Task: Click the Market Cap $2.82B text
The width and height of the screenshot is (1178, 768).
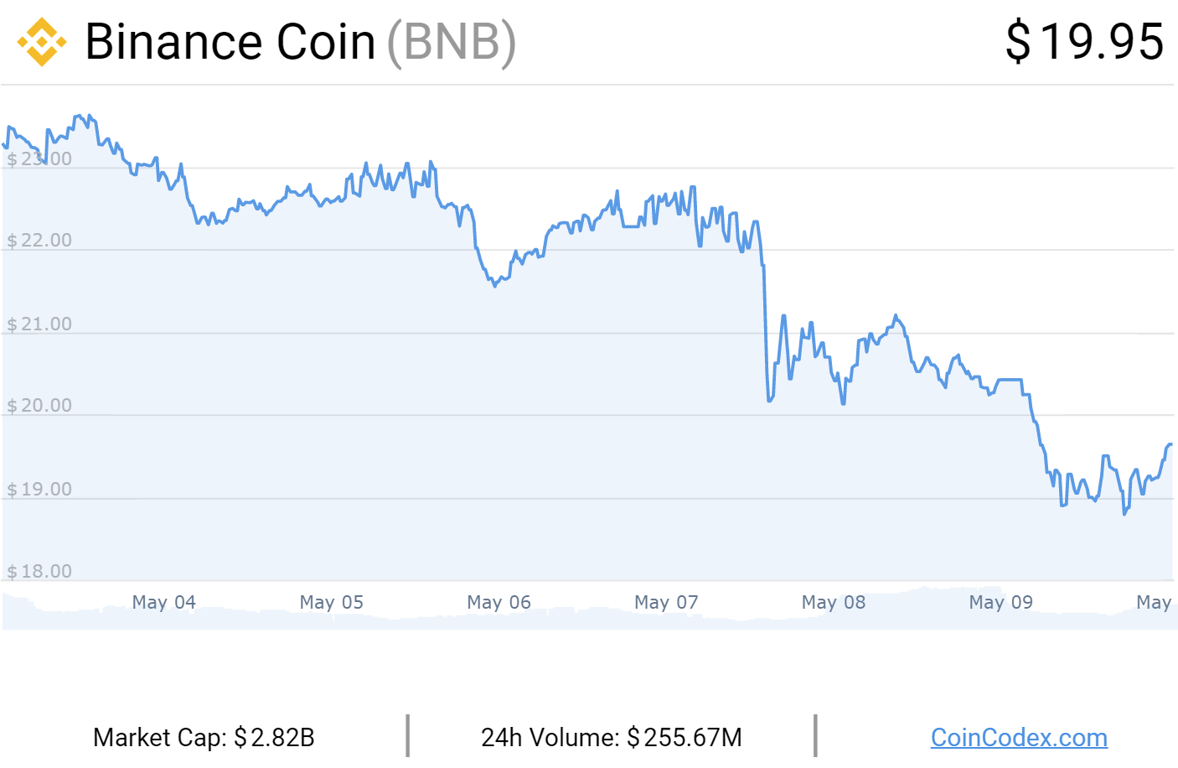Action: click(x=204, y=738)
